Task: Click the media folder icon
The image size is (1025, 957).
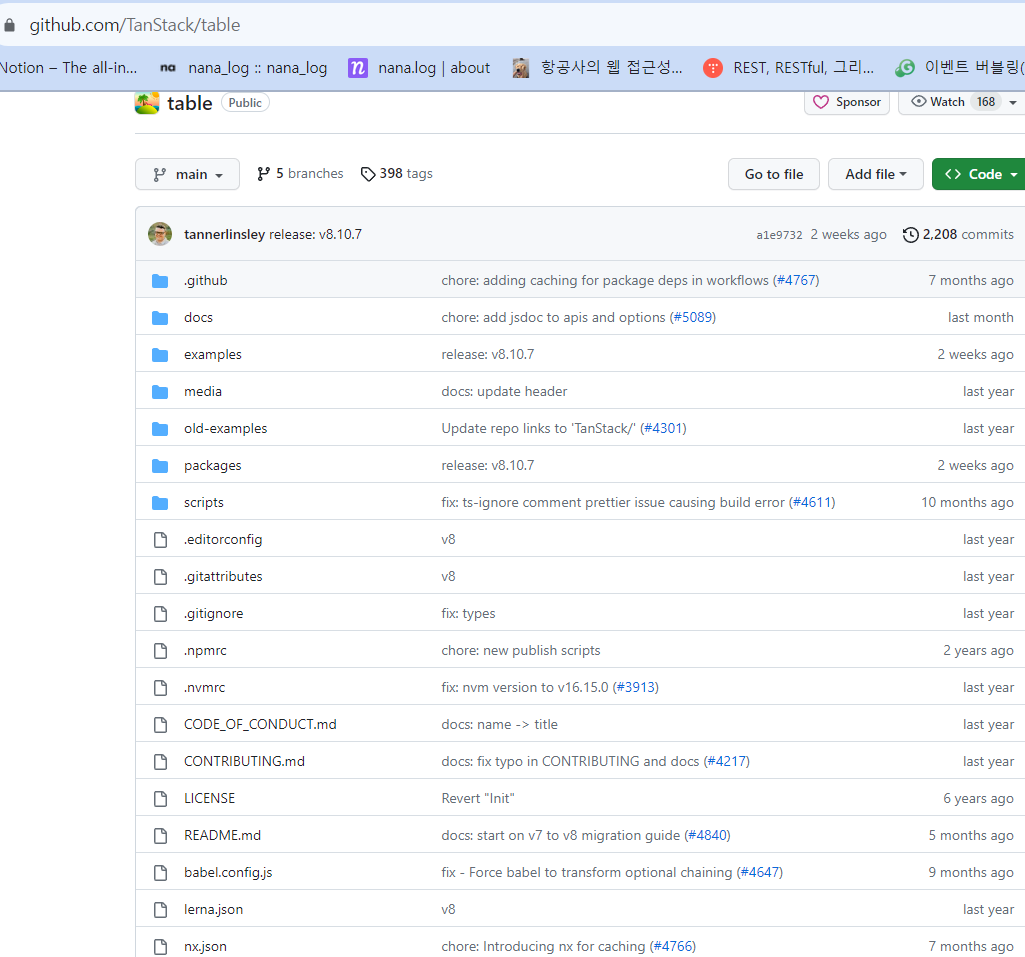Action: (x=160, y=392)
